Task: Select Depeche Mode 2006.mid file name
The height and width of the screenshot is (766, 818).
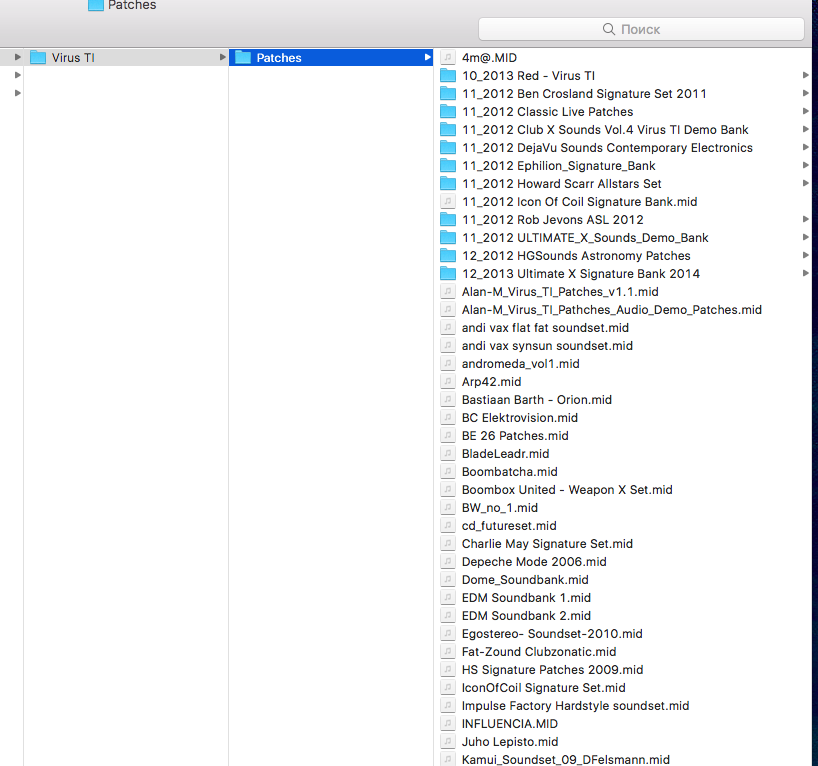Action: 534,561
